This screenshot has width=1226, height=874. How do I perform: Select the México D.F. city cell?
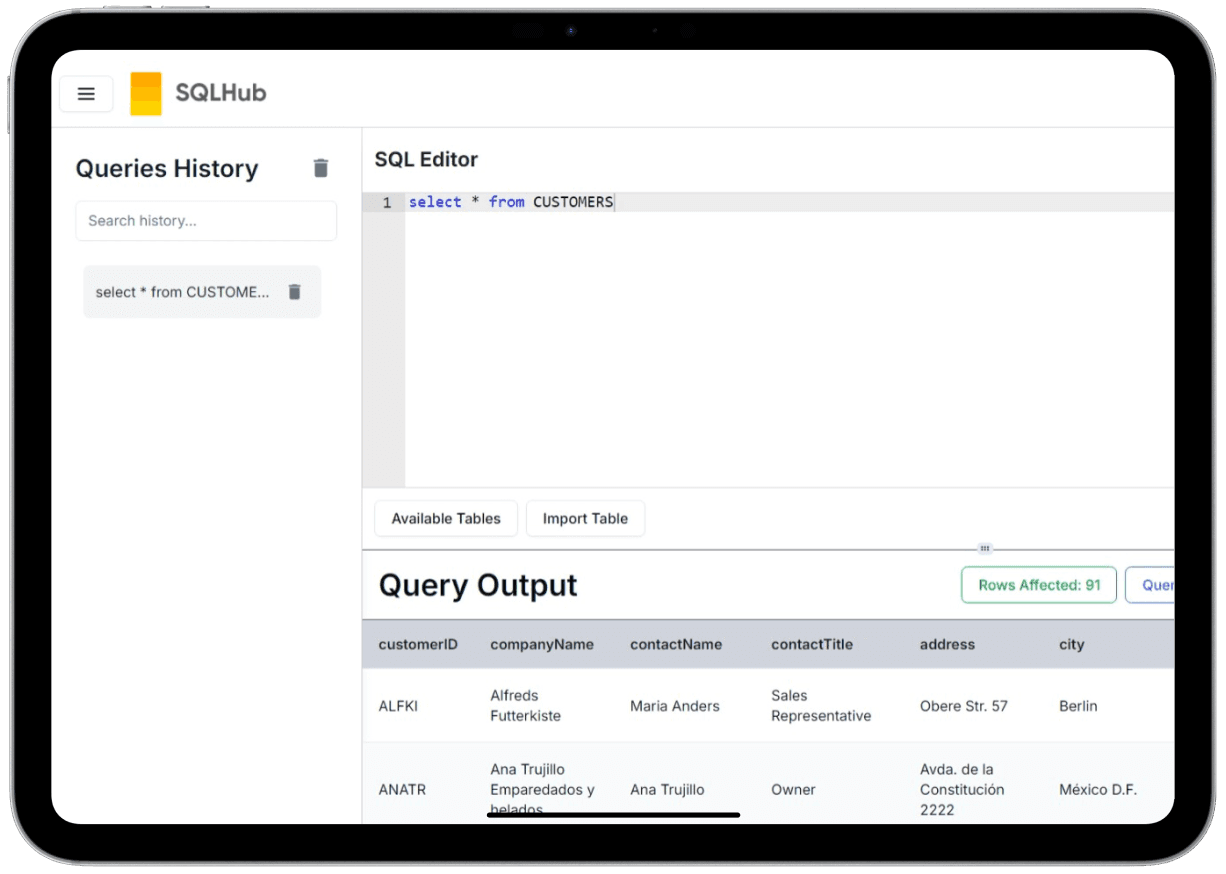pos(1098,790)
